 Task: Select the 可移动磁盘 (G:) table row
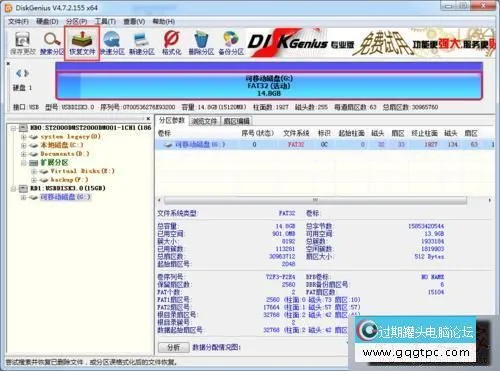[325, 144]
